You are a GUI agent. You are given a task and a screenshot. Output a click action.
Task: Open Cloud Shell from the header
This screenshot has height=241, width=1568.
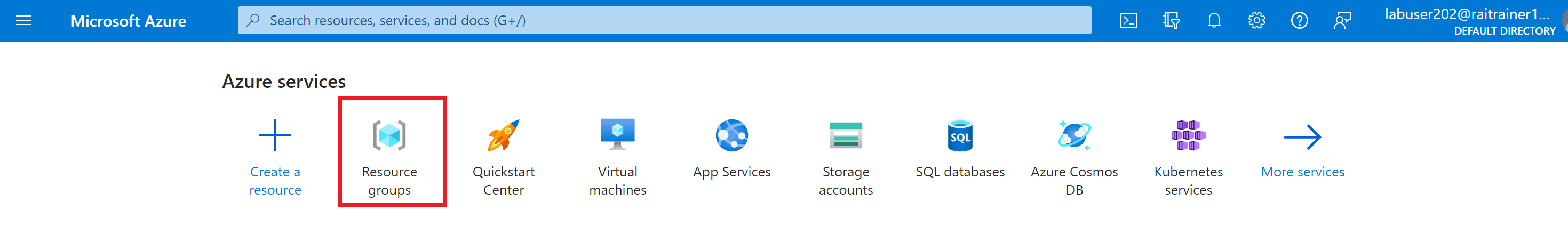coord(1128,21)
